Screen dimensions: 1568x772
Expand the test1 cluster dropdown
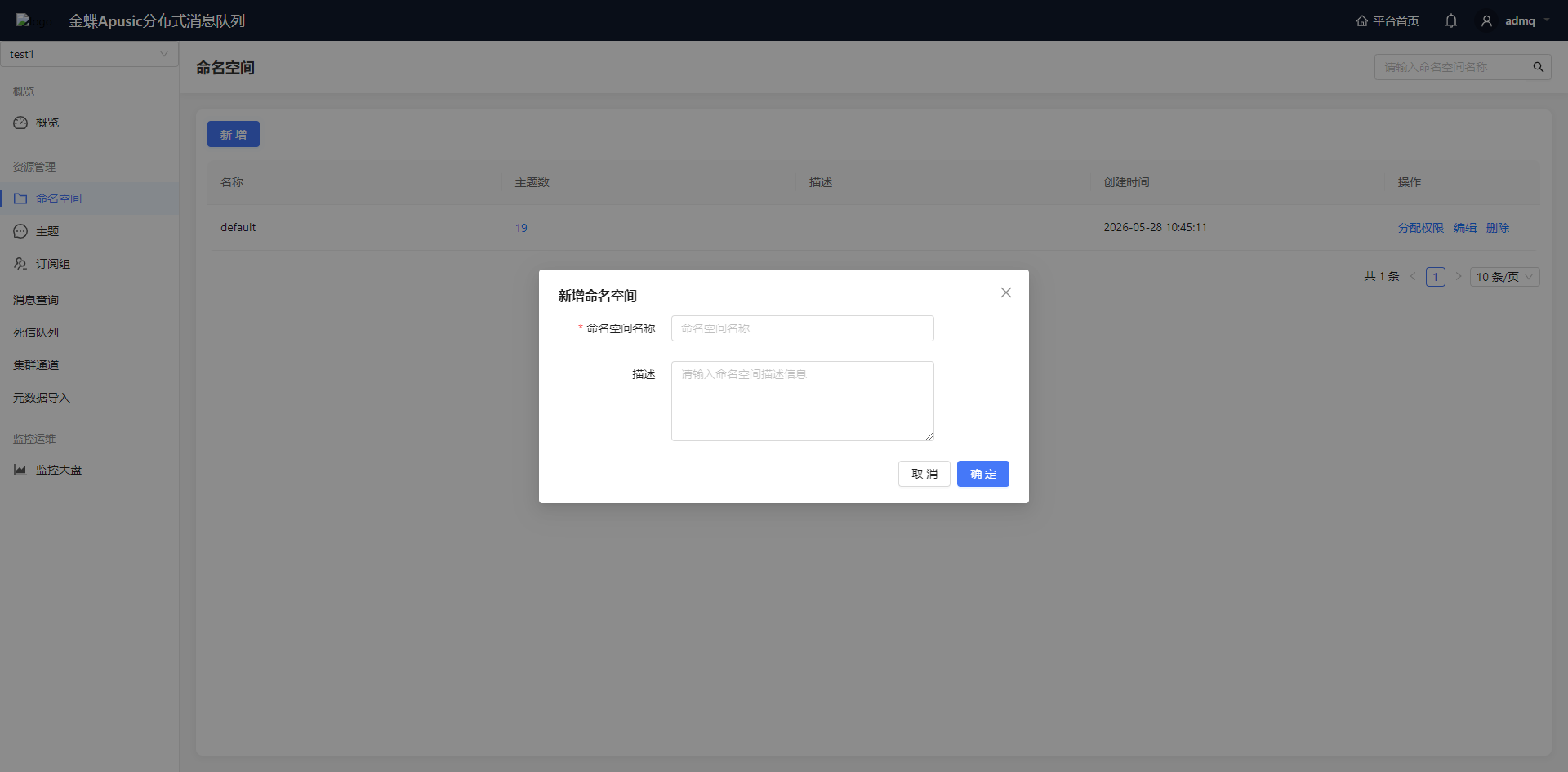(x=89, y=54)
